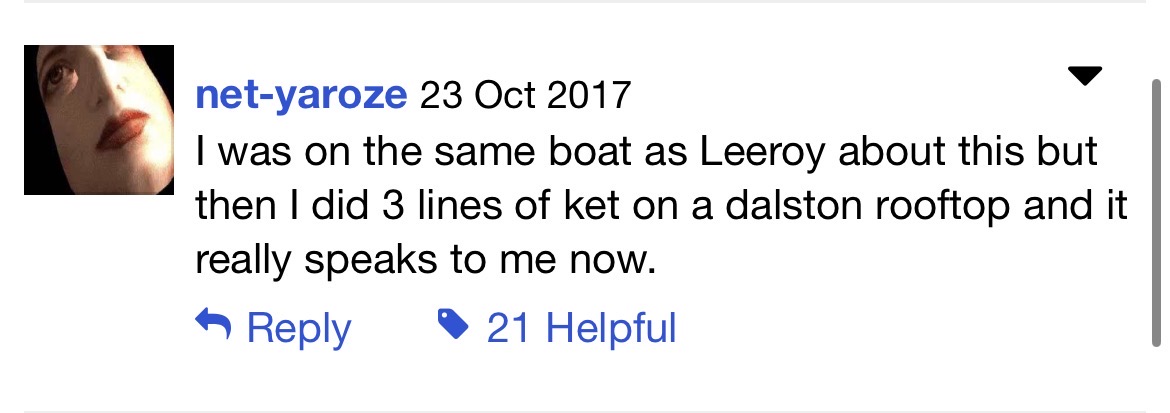The width and height of the screenshot is (1170, 413).
Task: Click the year 2017 in timestamp
Action: (x=595, y=96)
